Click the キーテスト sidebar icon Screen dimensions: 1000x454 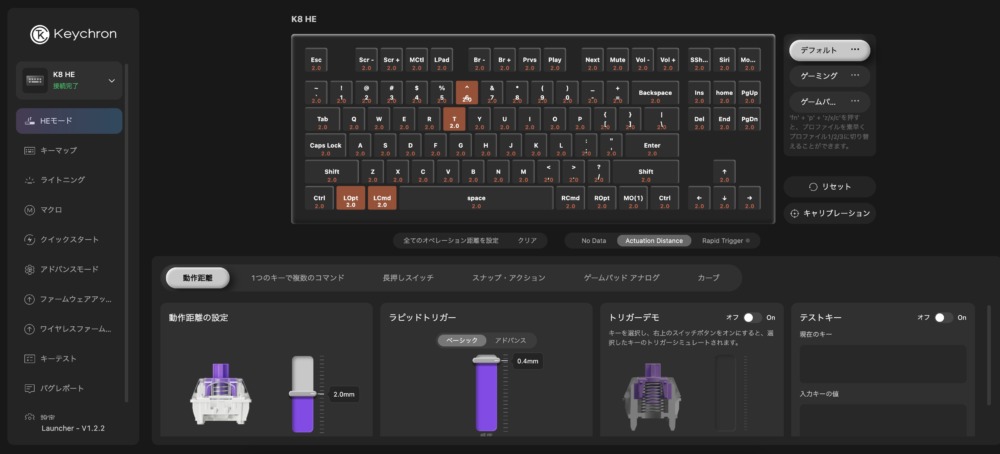pos(30,358)
